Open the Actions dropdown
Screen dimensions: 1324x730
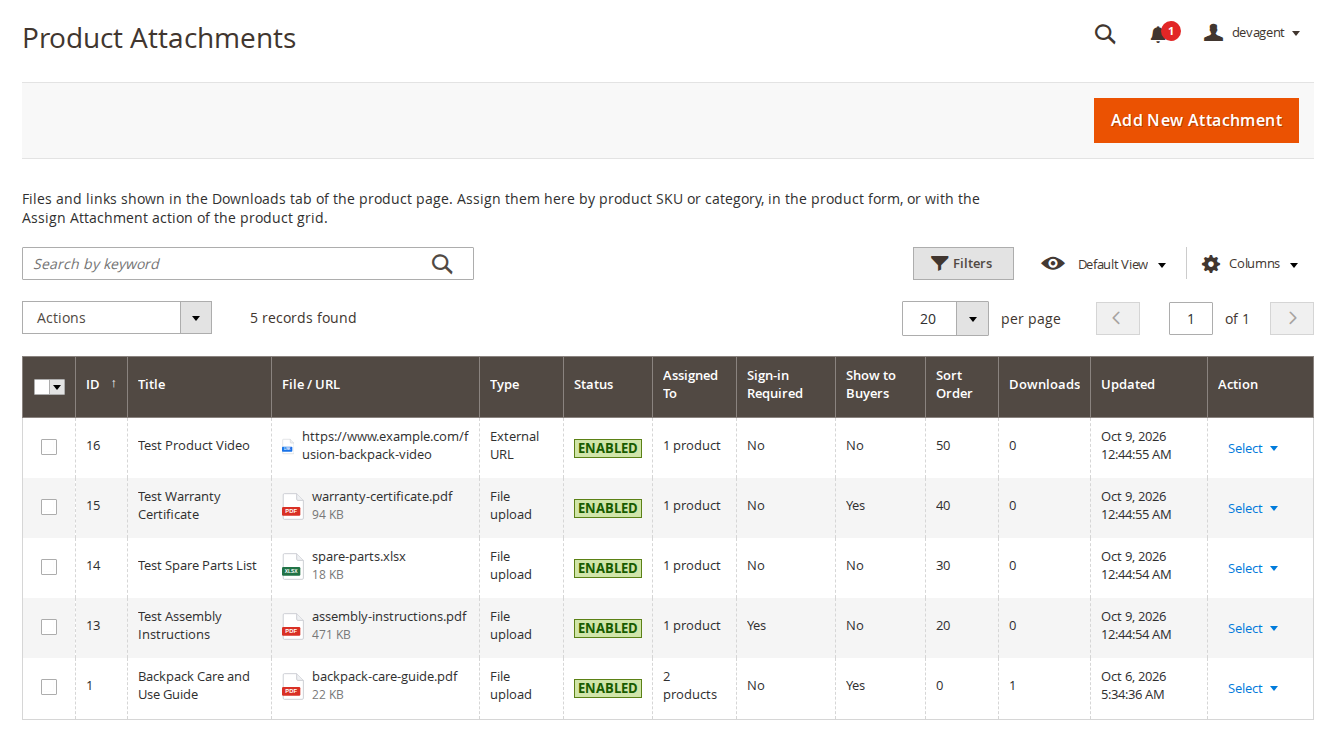point(117,318)
